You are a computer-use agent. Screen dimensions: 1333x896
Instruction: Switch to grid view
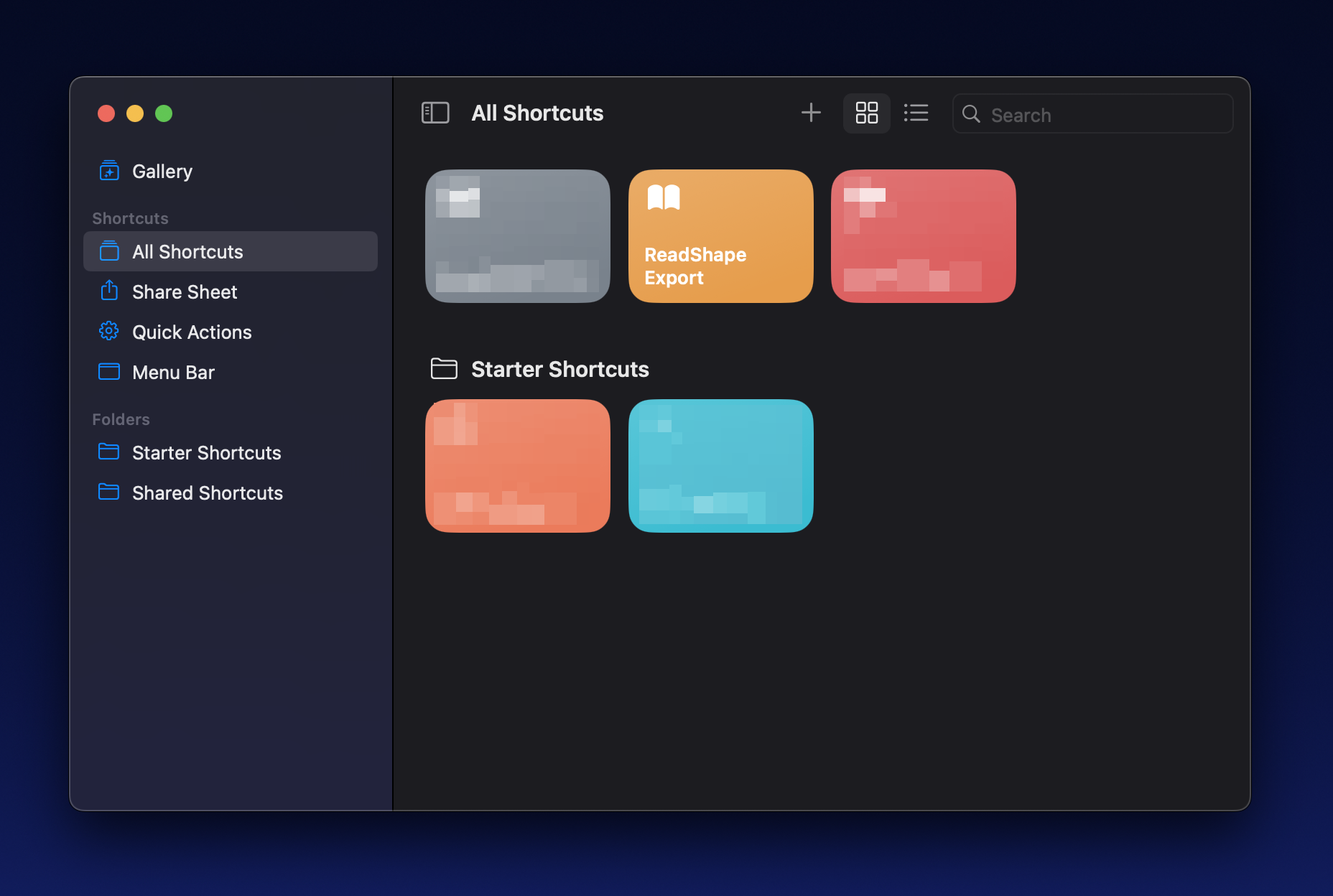(866, 113)
